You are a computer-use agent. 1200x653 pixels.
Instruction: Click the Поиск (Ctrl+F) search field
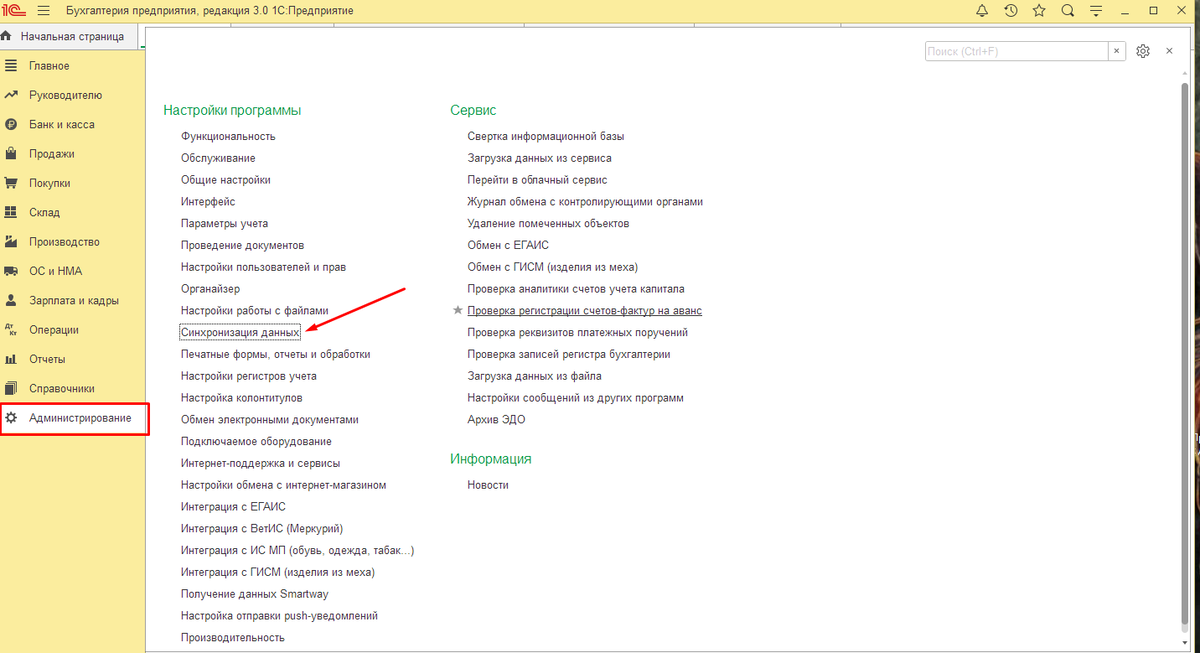point(1016,51)
